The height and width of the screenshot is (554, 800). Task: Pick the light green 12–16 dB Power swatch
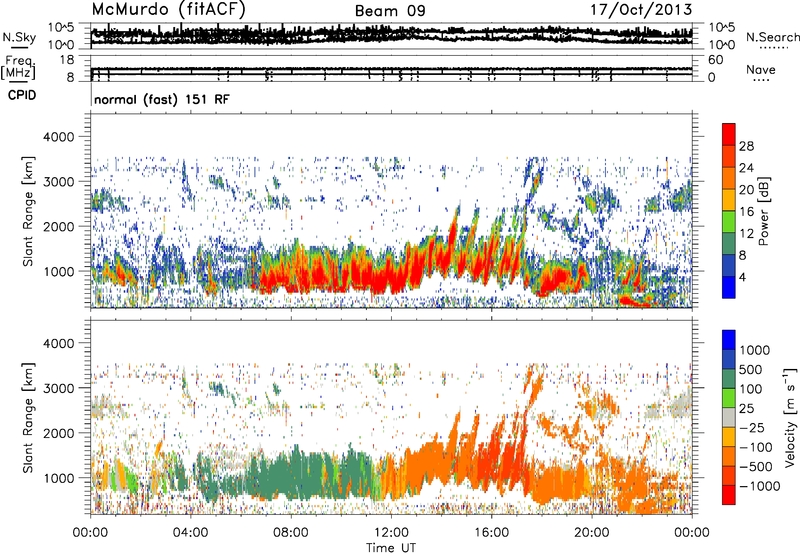click(x=729, y=221)
